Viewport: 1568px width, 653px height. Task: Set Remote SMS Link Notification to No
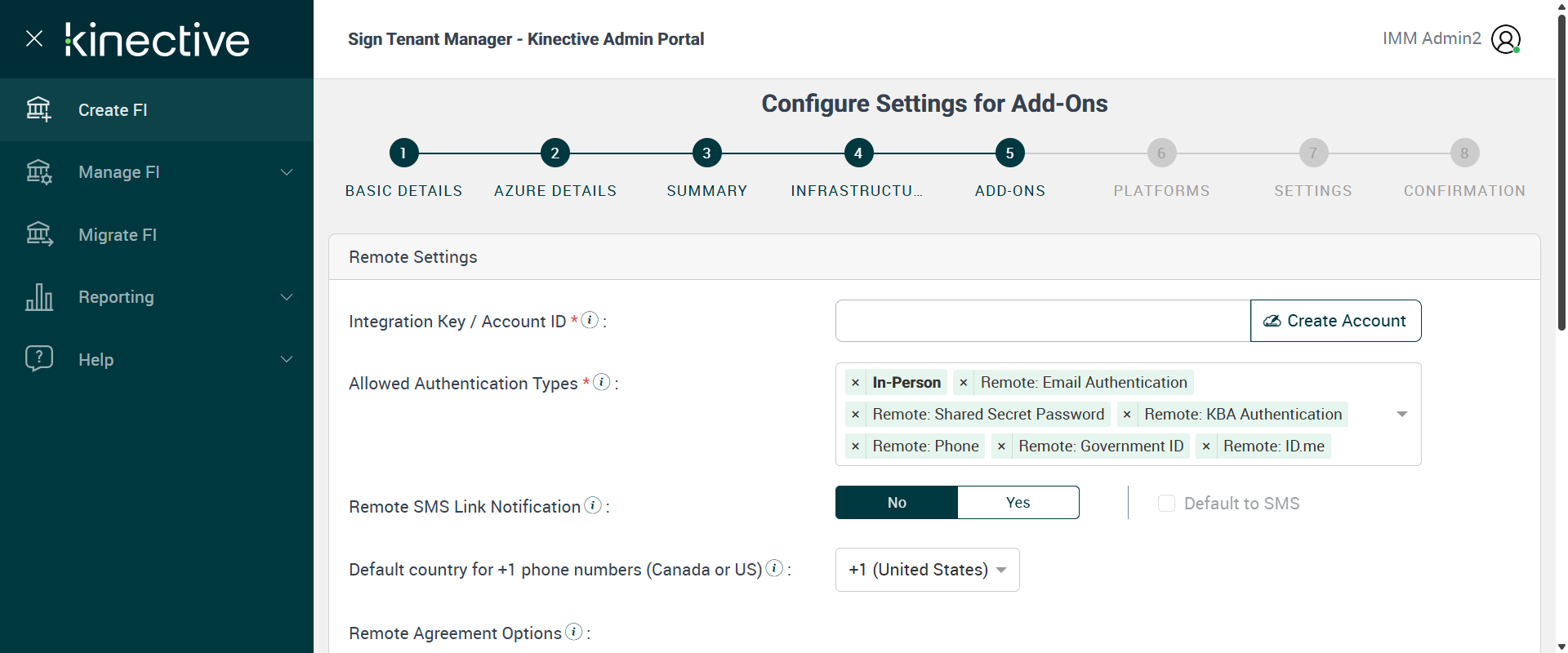click(x=897, y=503)
